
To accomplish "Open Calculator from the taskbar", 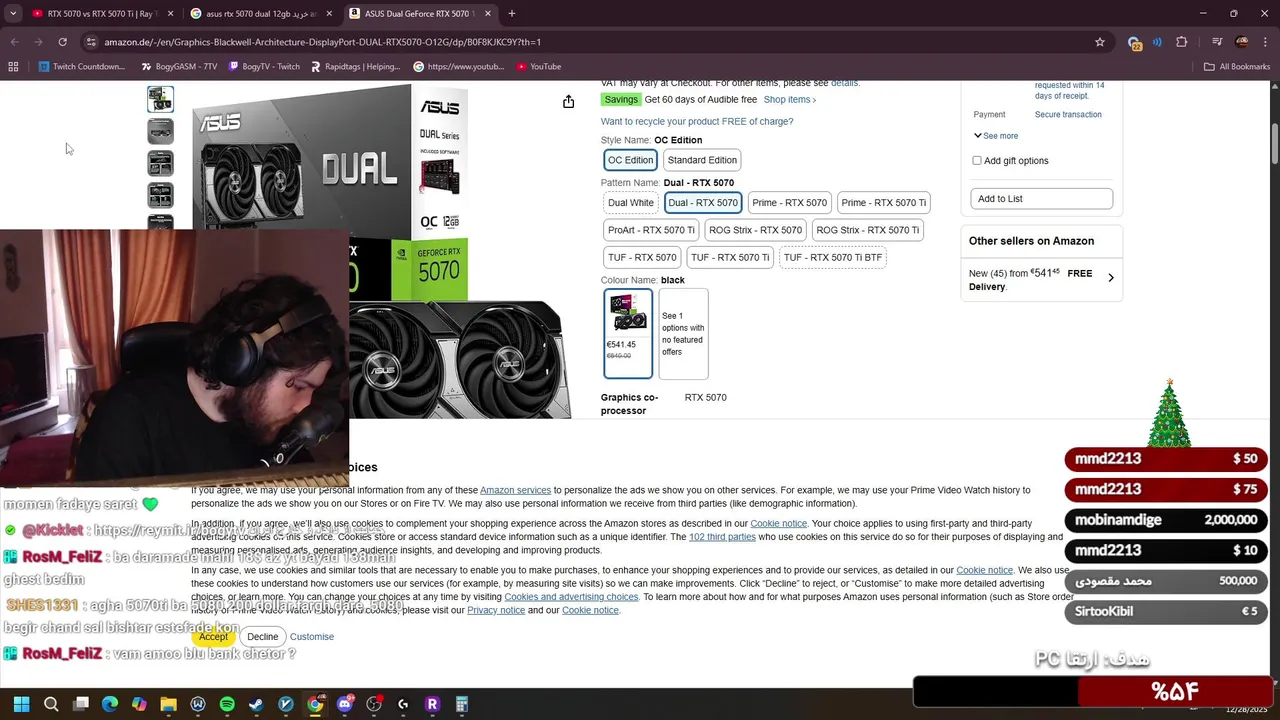I will pyautogui.click(x=461, y=704).
